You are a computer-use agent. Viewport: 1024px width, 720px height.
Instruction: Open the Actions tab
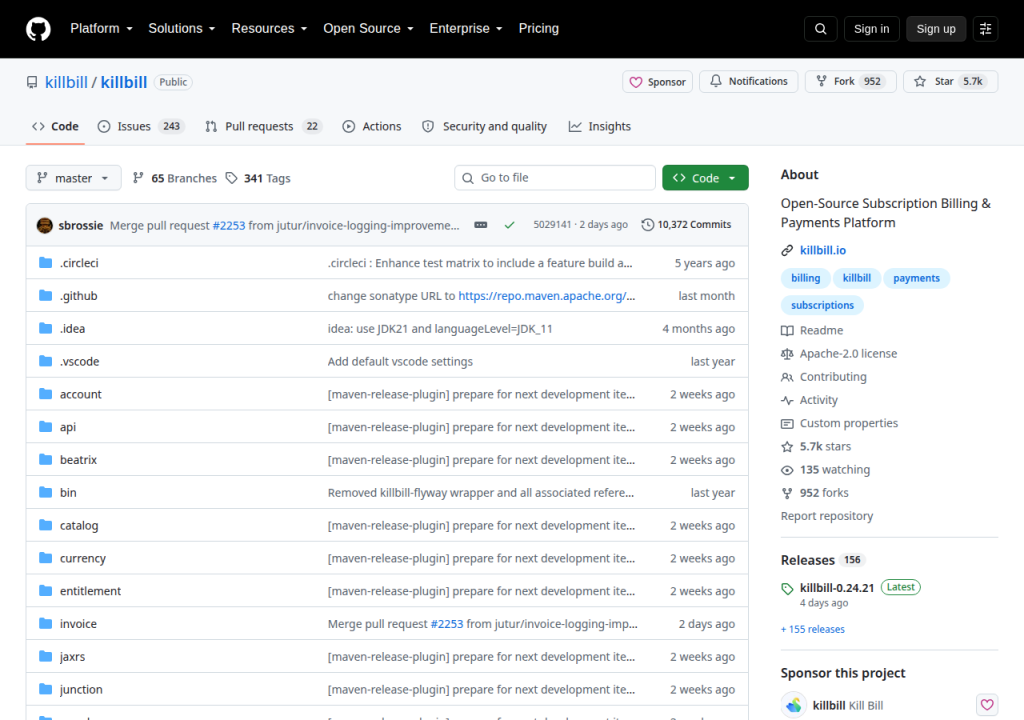pos(372,126)
